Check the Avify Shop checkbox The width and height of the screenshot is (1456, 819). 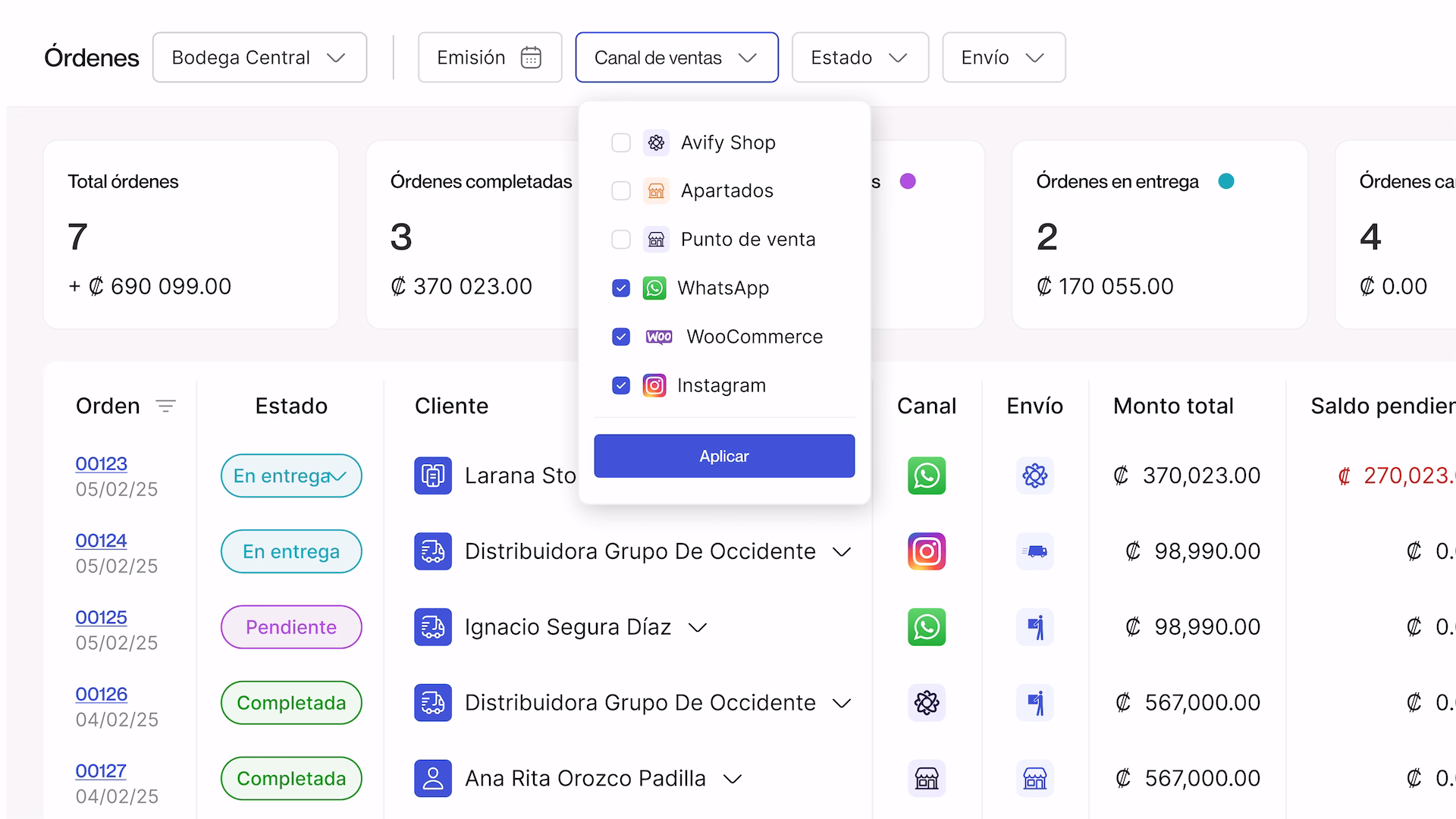(x=621, y=143)
